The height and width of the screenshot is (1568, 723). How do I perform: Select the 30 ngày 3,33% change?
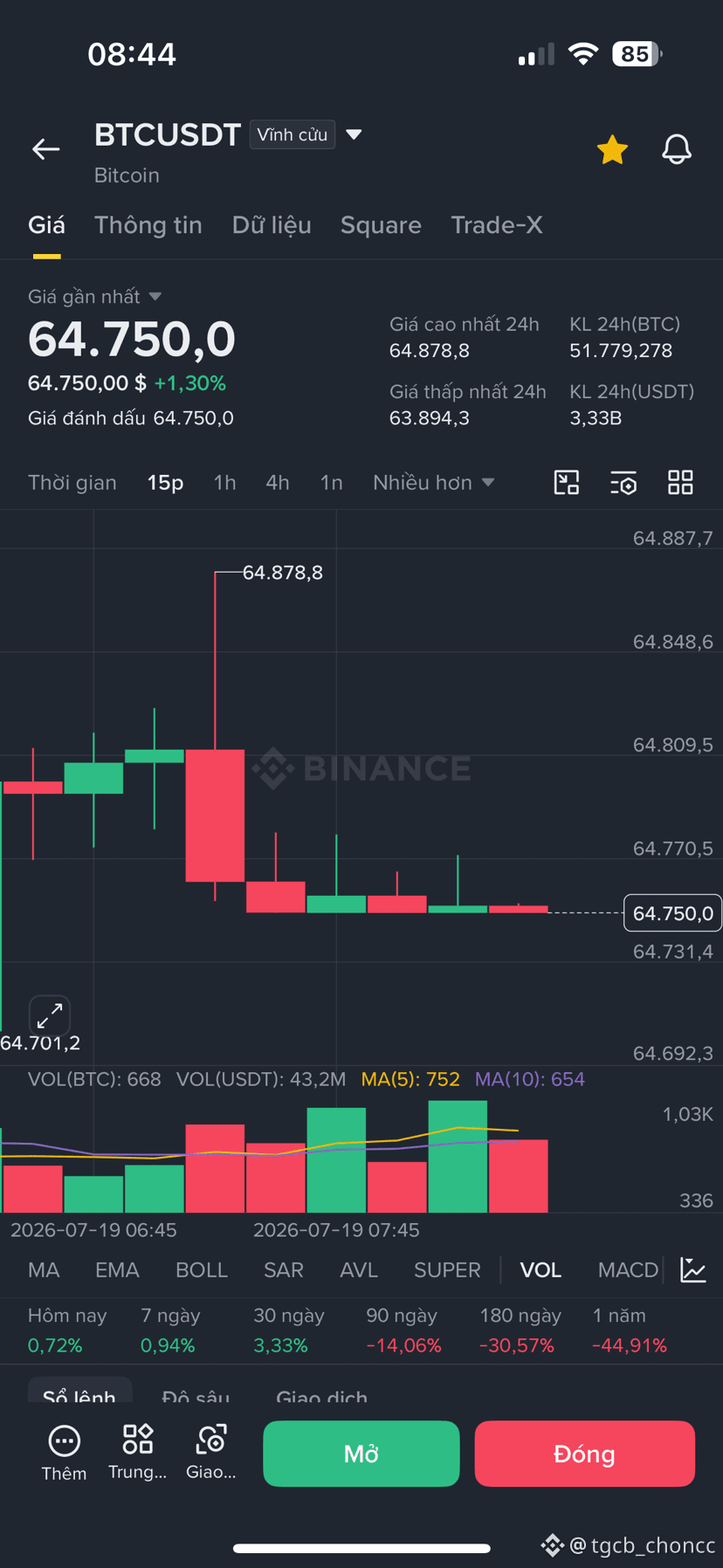pos(288,1330)
